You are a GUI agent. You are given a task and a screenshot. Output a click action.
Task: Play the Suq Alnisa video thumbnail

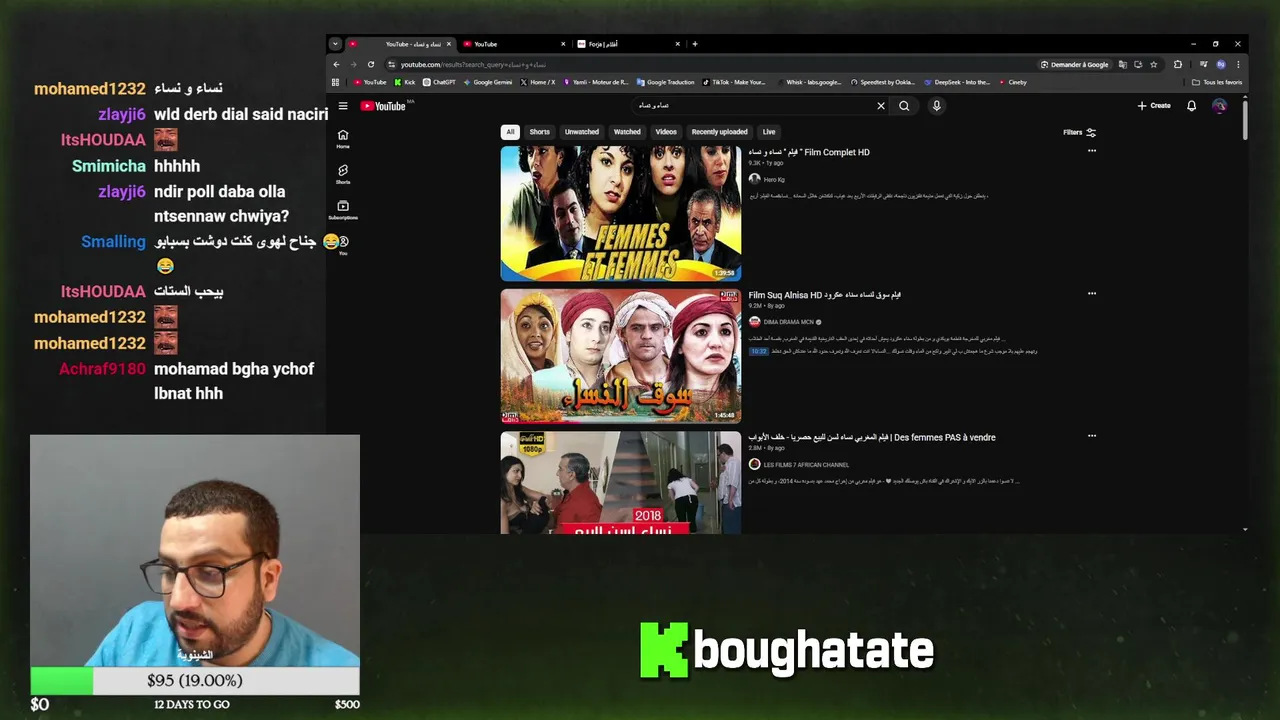(x=621, y=356)
